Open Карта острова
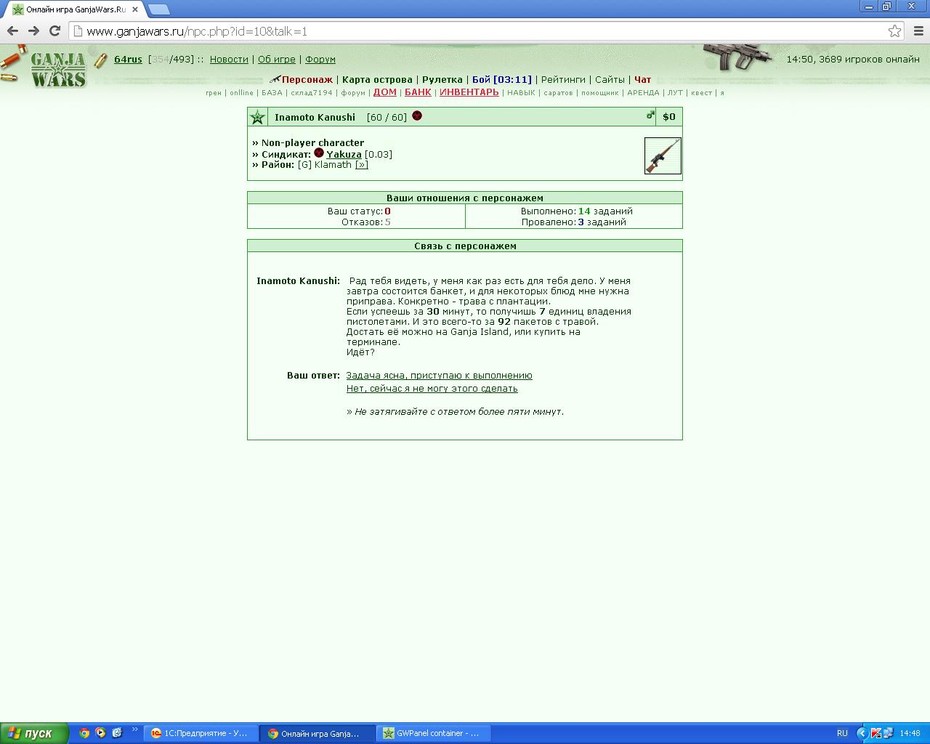This screenshot has height=744, width=930. pyautogui.click(x=377, y=80)
